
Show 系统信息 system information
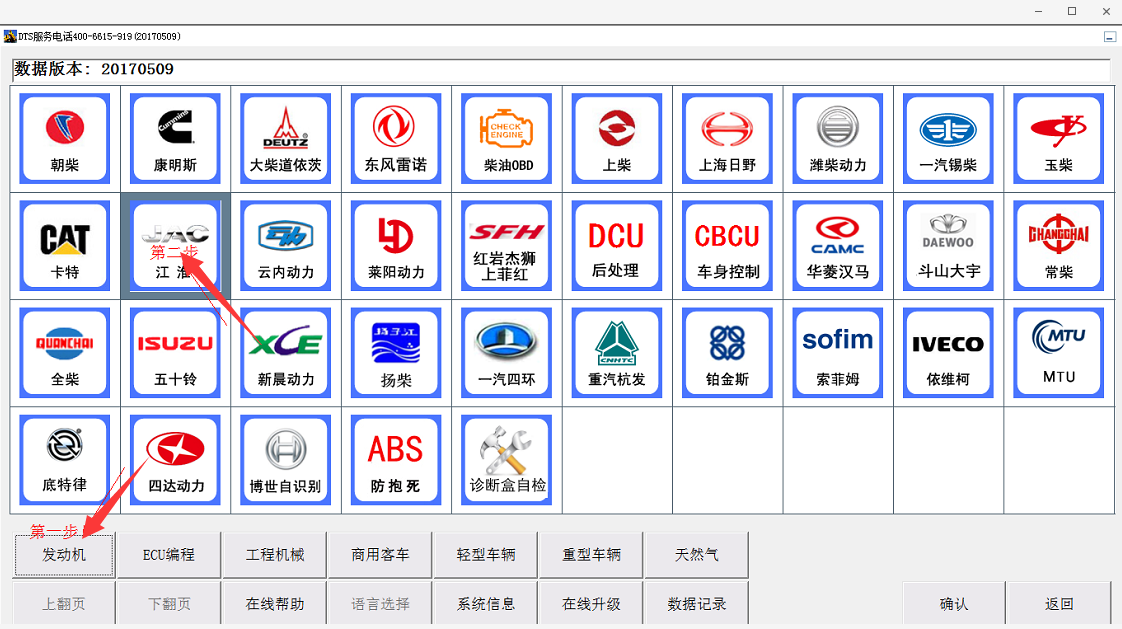point(486,603)
